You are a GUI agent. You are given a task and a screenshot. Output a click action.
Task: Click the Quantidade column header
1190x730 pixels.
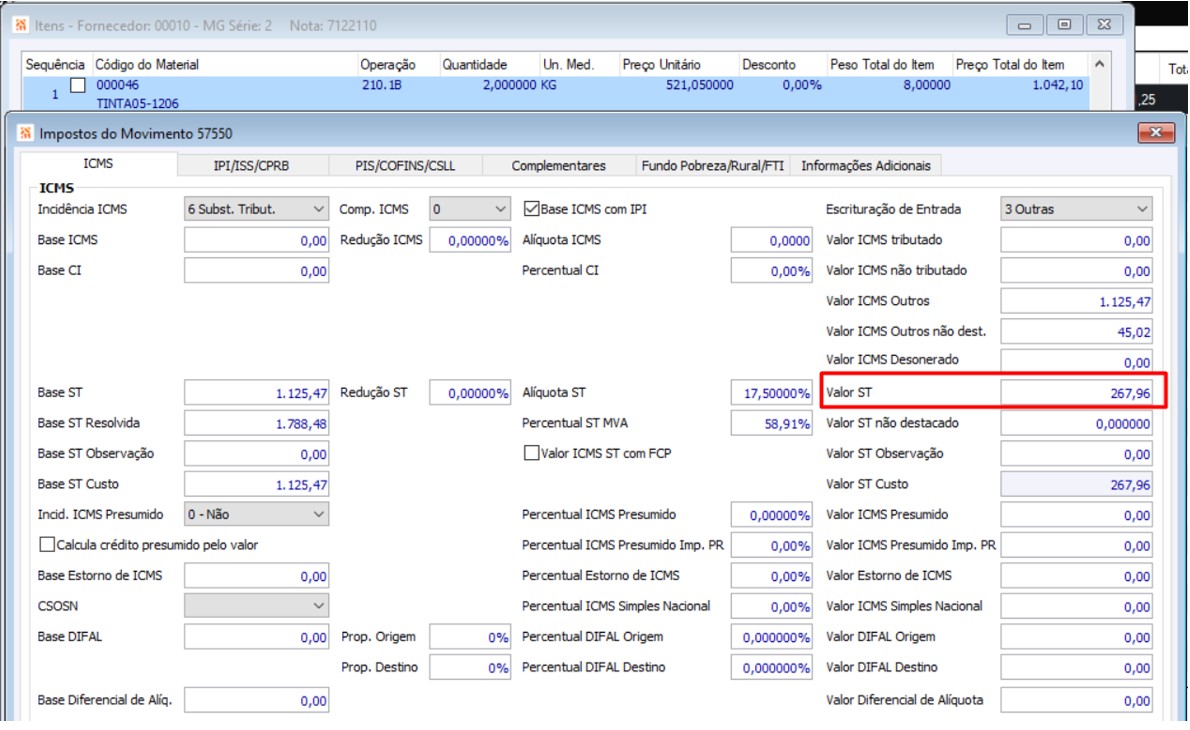489,65
